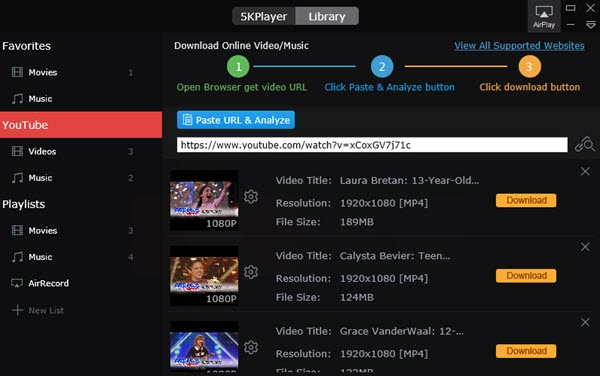Click the step 2 blue circle
Image resolution: width=600 pixels, height=376 pixels.
(382, 67)
